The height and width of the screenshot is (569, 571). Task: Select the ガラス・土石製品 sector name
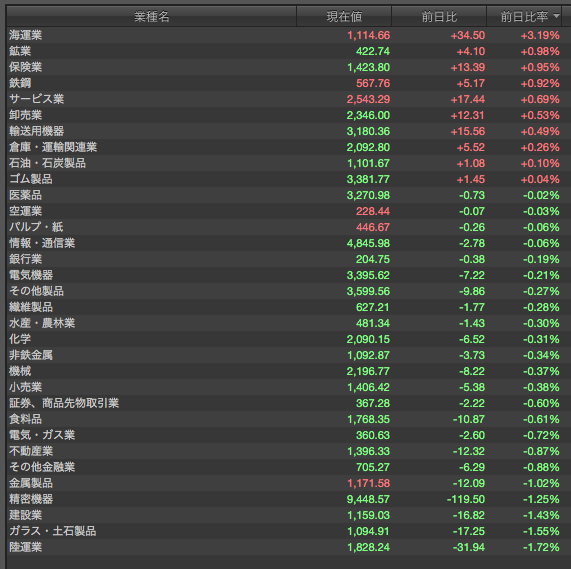click(53, 531)
